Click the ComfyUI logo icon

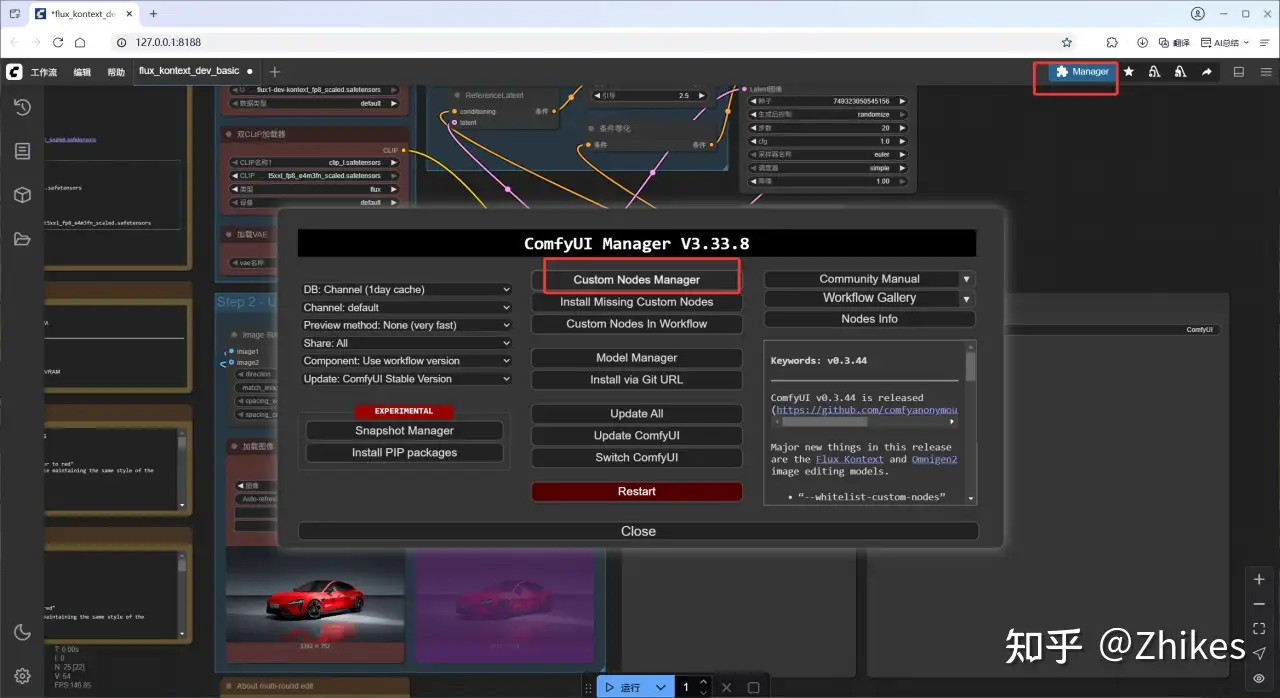click(14, 72)
